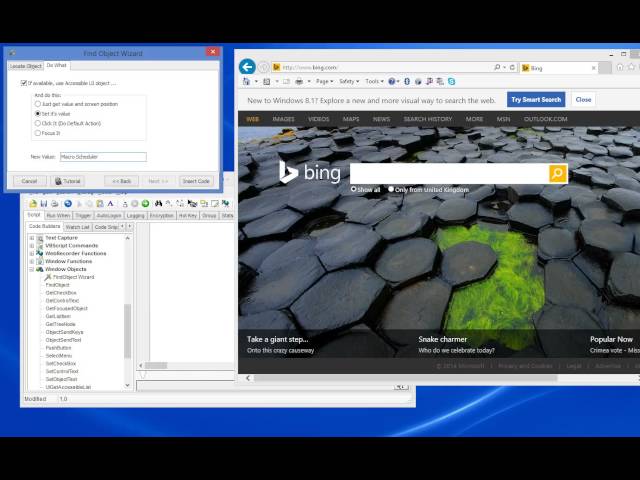Click the magnifier search icon in IE address bar
Screen dimensions: 640x480
coord(497,67)
